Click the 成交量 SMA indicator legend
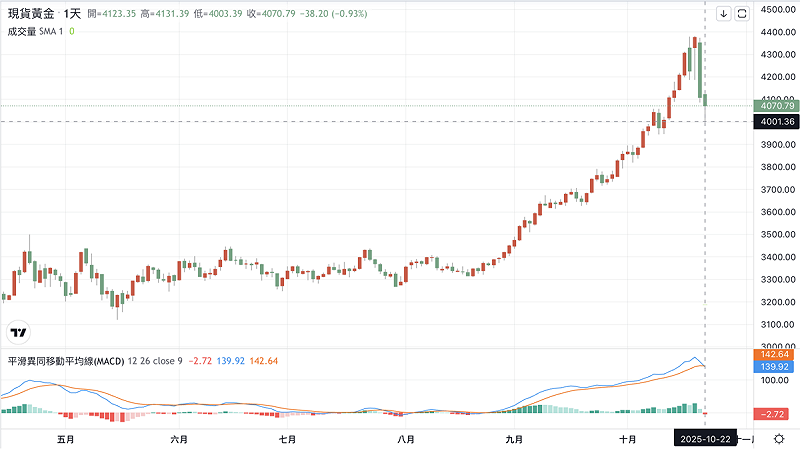This screenshot has width=800, height=455. point(35,32)
